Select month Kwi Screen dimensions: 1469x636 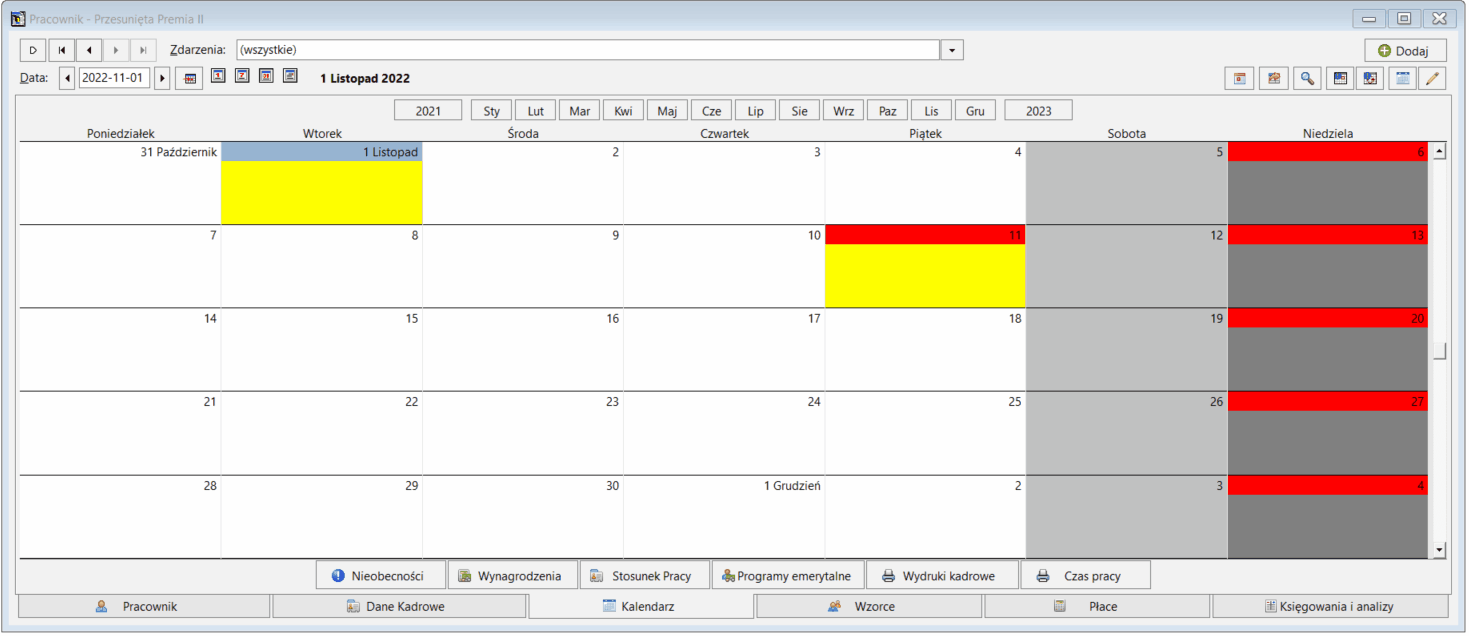point(623,111)
